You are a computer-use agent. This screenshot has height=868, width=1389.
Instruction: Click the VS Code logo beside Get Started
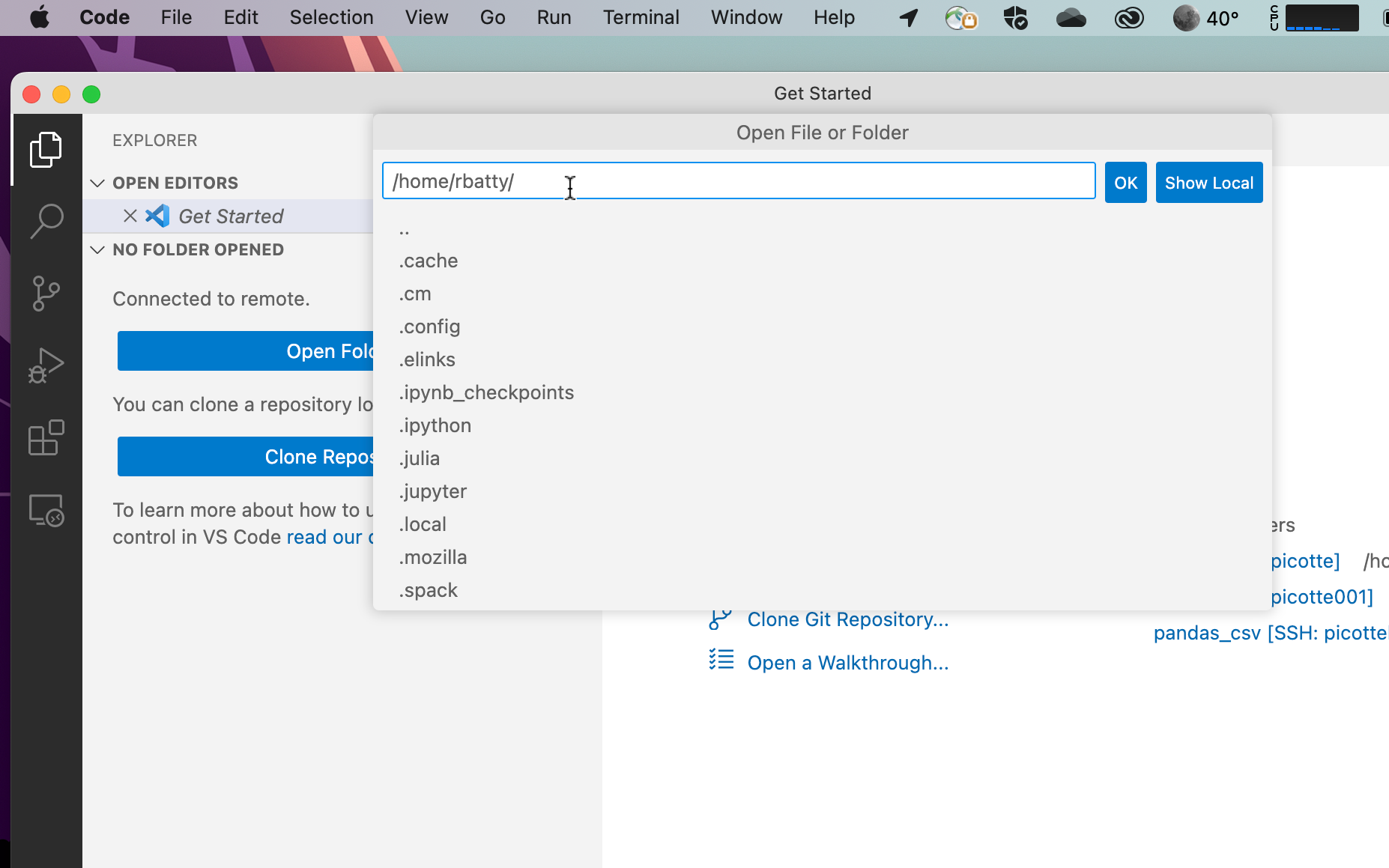pos(157,216)
